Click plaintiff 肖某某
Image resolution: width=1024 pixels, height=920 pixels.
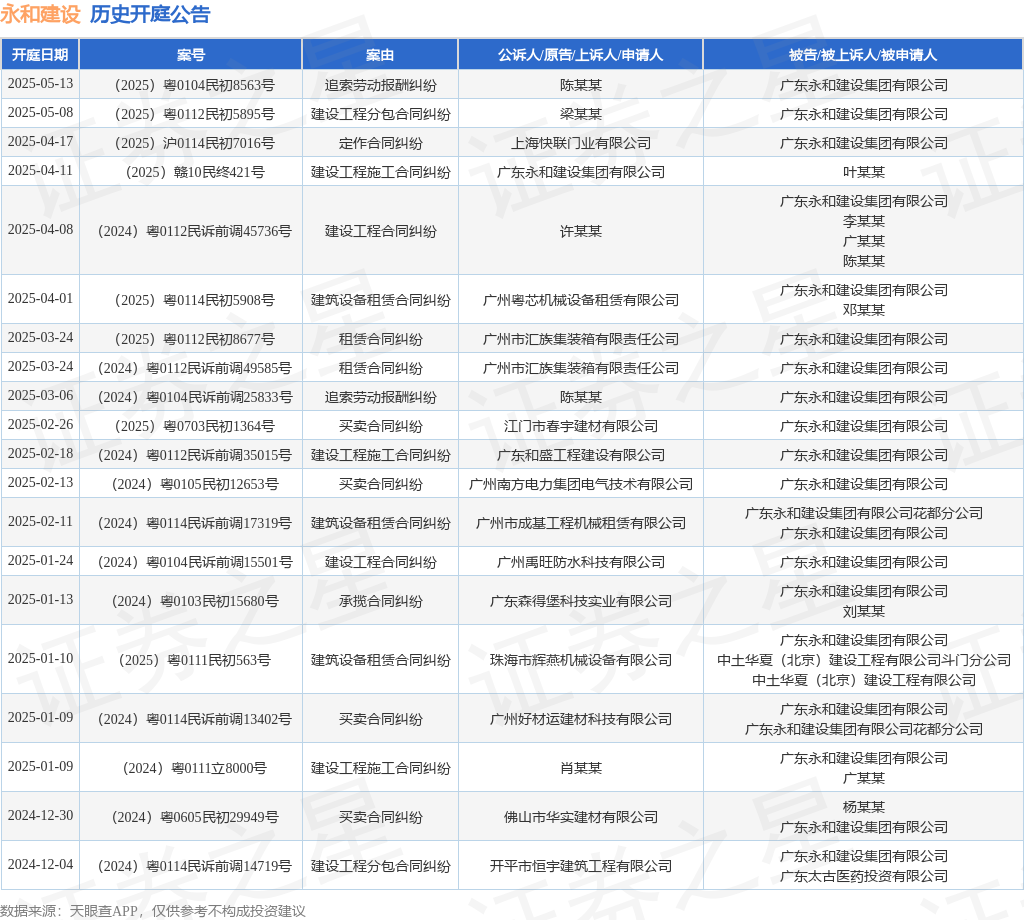[x=581, y=769]
